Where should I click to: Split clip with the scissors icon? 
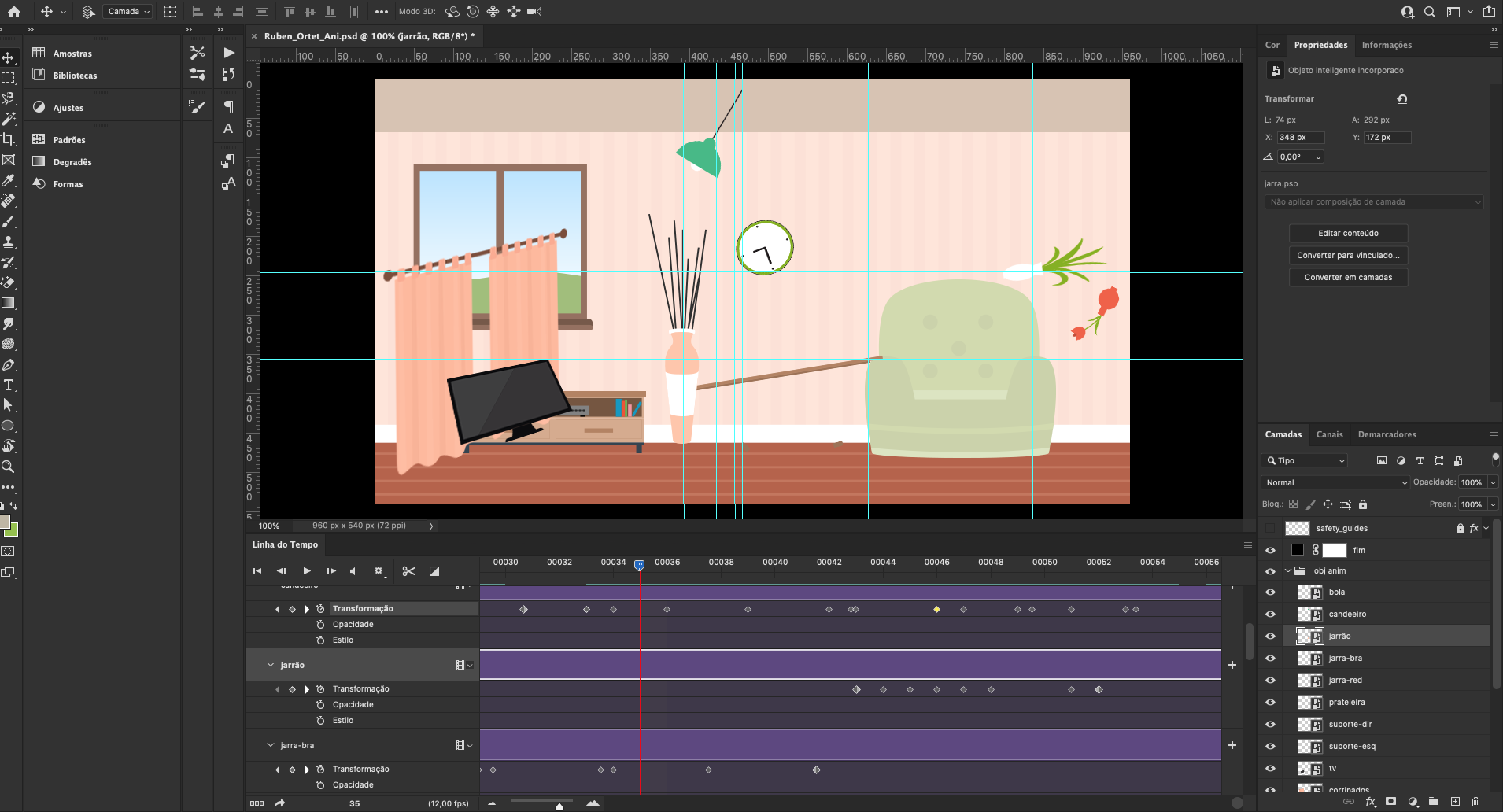click(408, 571)
